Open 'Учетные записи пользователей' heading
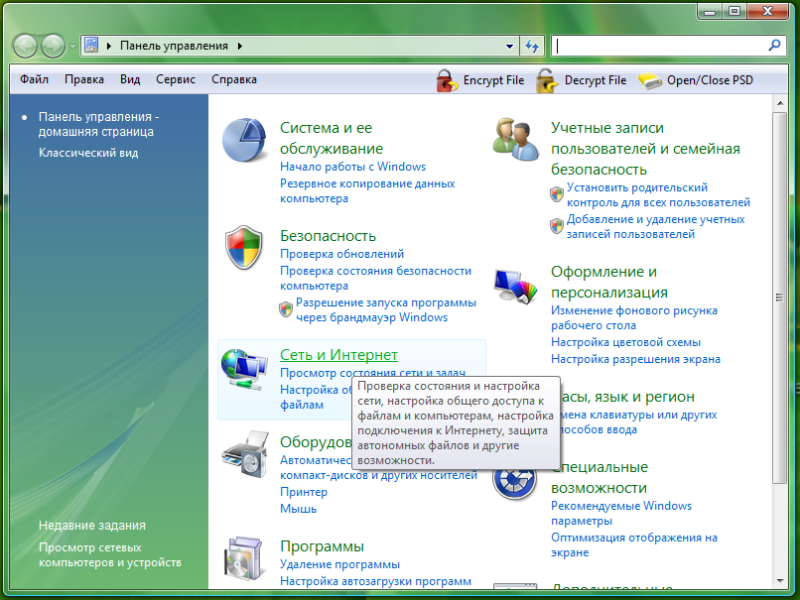The image size is (800, 600). pos(645,148)
